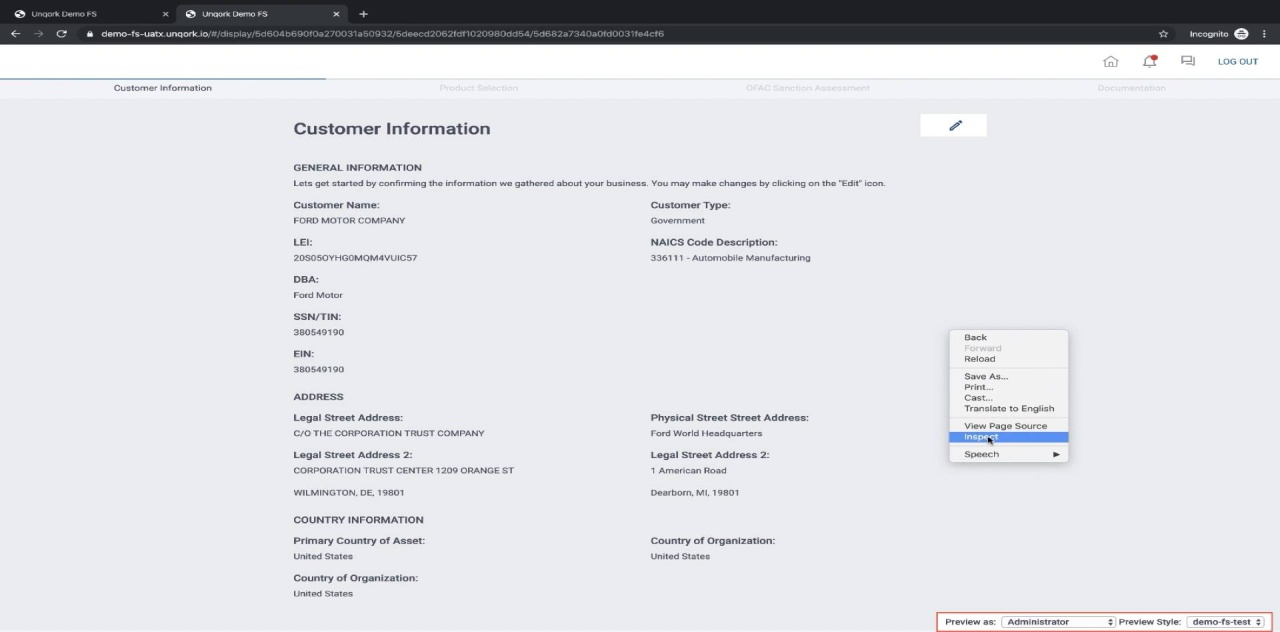Open the Preview Style demo-fs-test dropdown
This screenshot has height=632, width=1280.
[x=1226, y=622]
